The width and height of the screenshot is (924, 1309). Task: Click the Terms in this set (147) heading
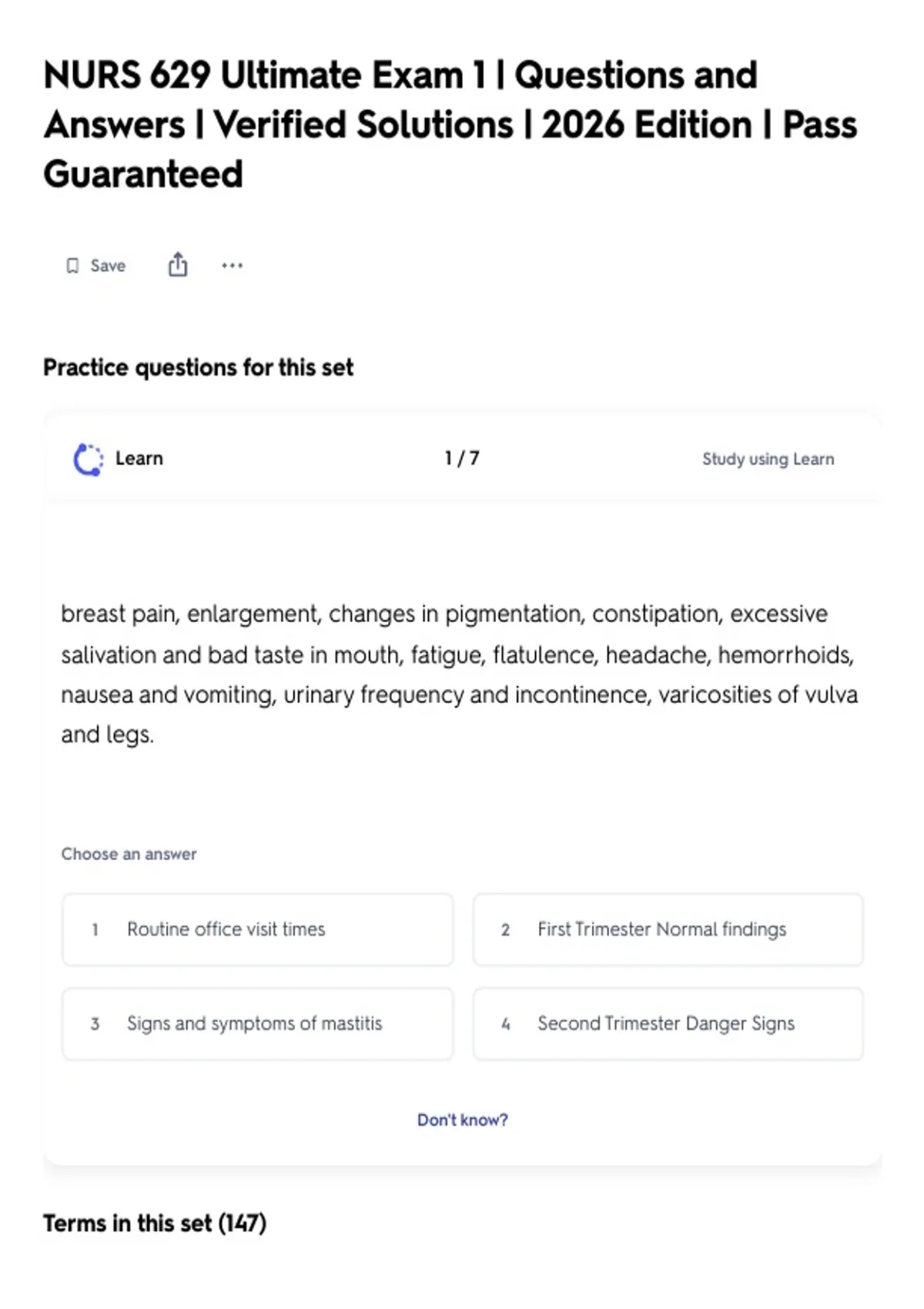(x=155, y=1224)
